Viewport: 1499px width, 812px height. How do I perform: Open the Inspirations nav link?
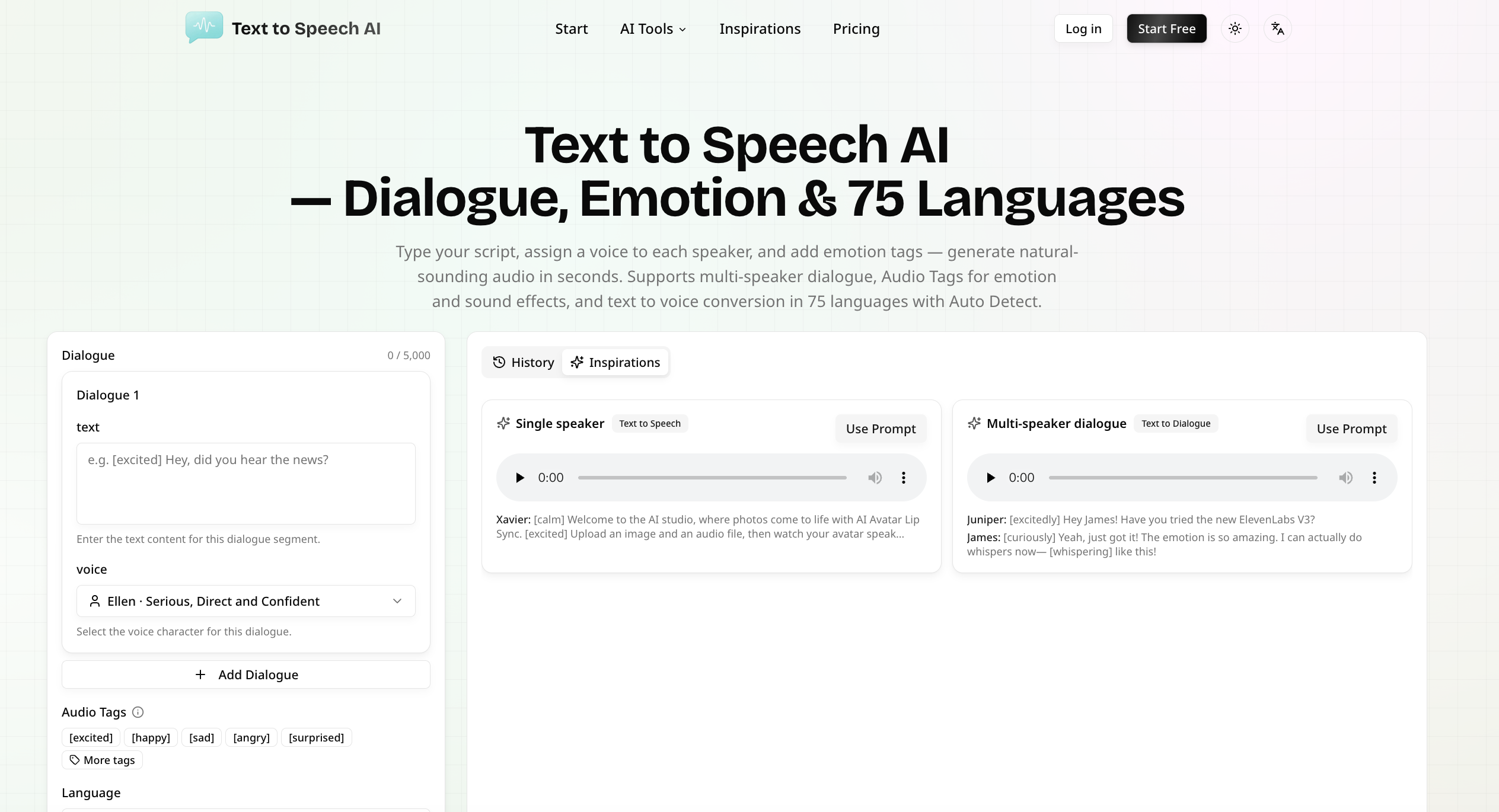[760, 28]
